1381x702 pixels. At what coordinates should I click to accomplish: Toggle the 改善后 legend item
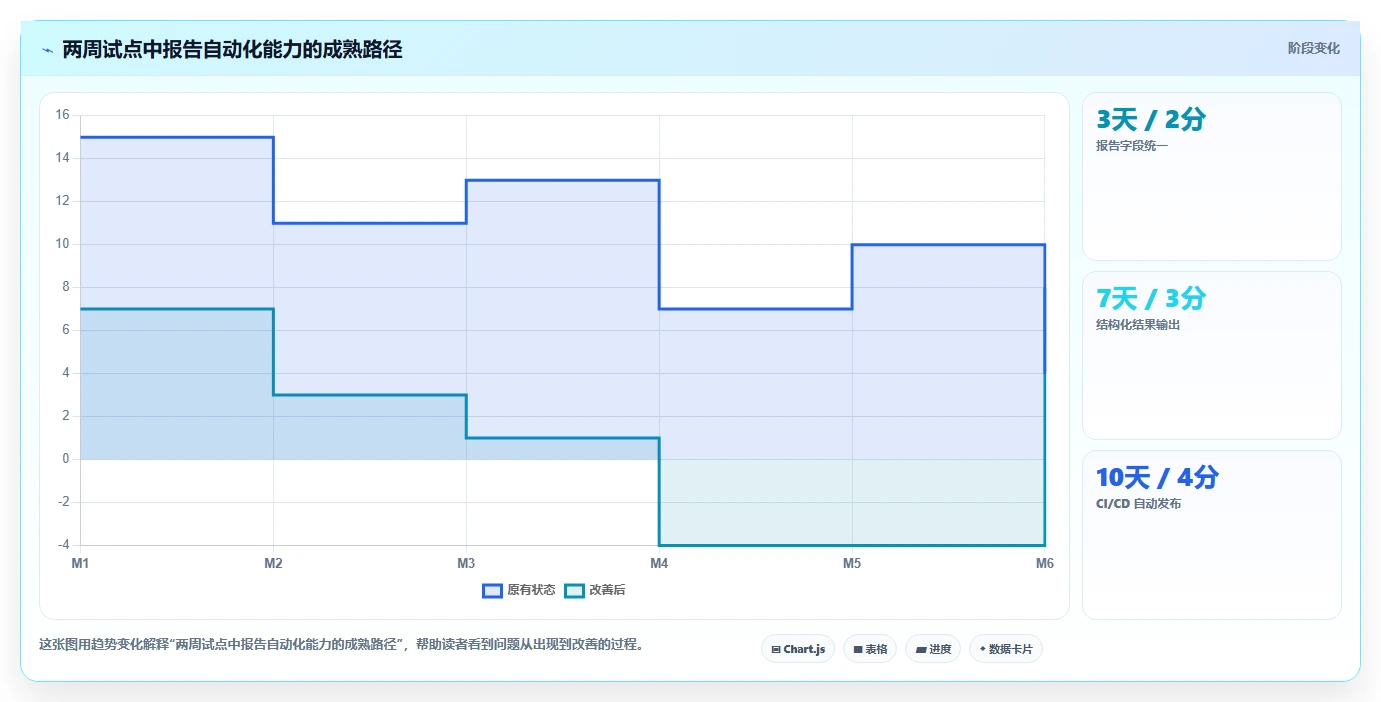click(595, 590)
